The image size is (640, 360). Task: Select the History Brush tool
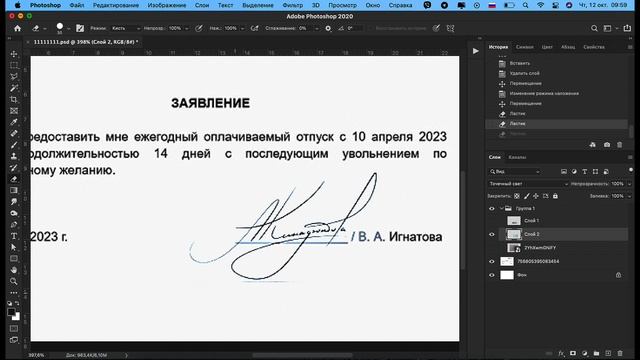point(14,168)
